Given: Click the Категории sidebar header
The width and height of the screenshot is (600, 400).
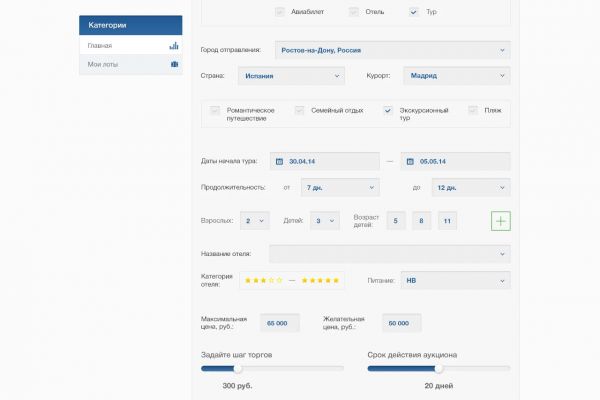Looking at the screenshot, I should click(130, 25).
